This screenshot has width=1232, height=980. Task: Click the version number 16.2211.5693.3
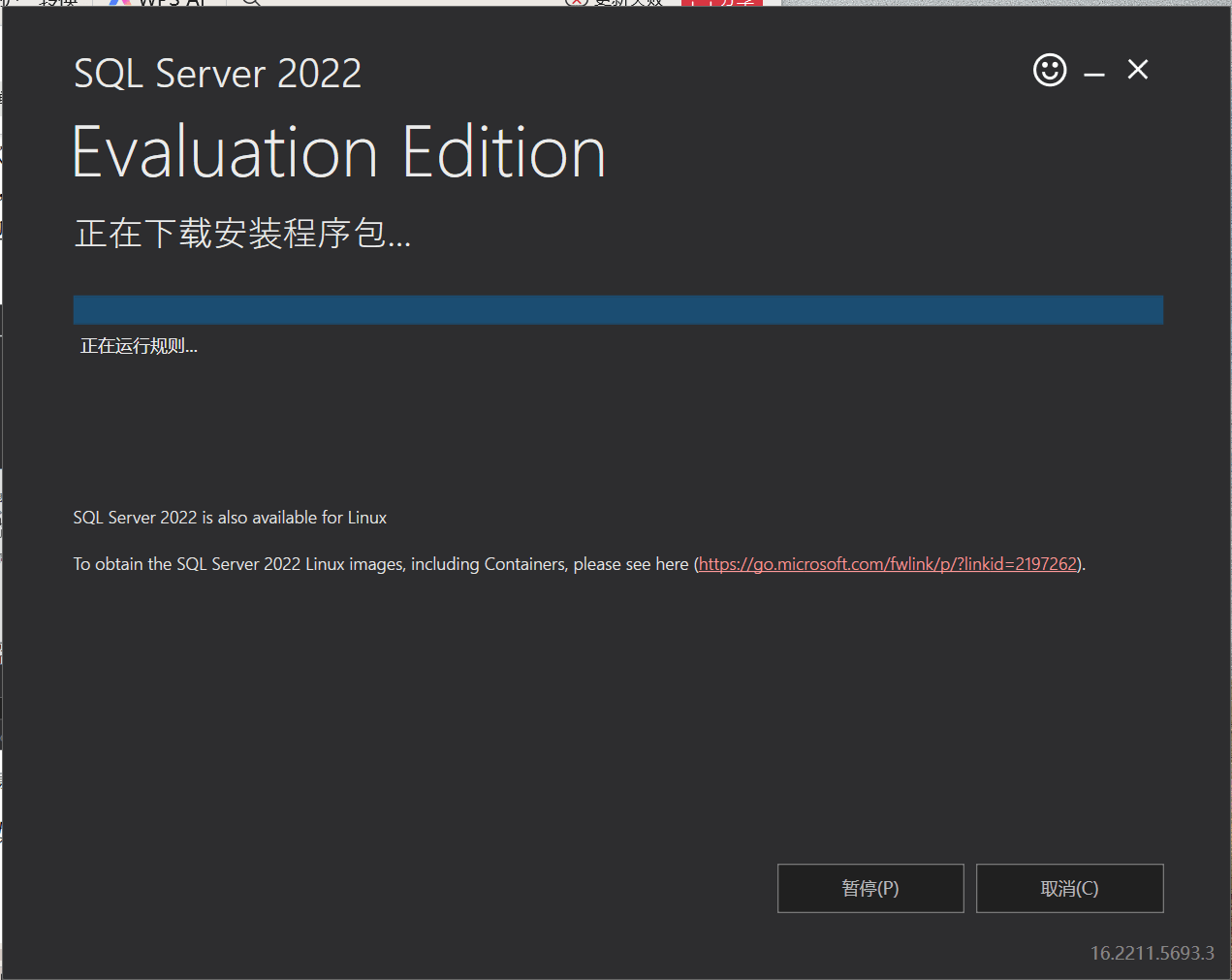(1152, 953)
